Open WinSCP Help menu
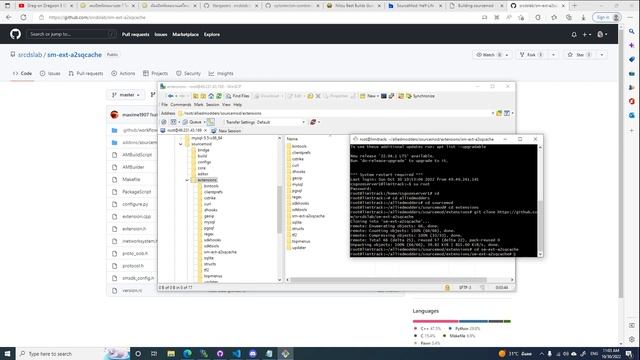 point(238,105)
